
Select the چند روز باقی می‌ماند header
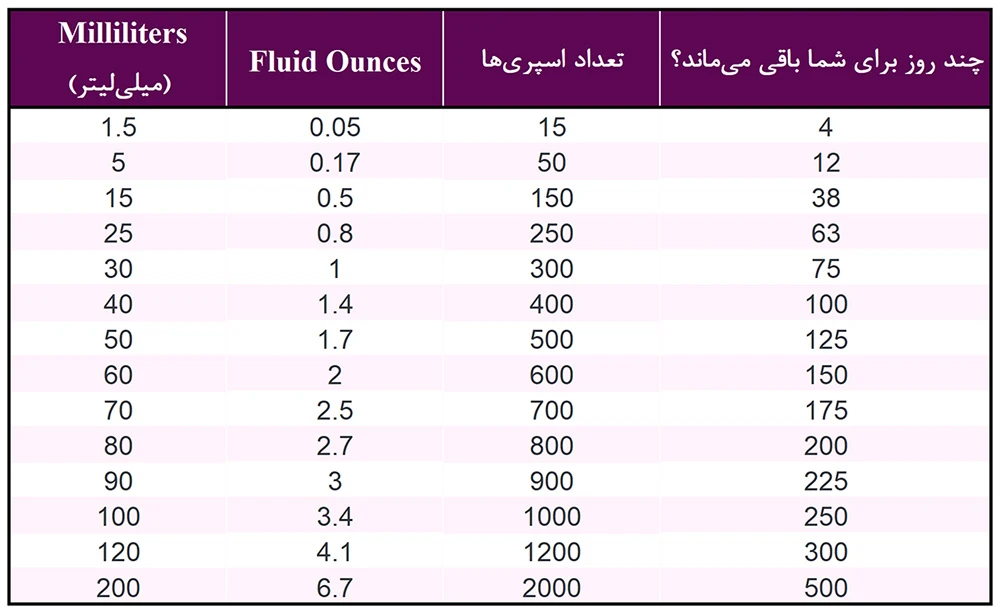tap(825, 59)
